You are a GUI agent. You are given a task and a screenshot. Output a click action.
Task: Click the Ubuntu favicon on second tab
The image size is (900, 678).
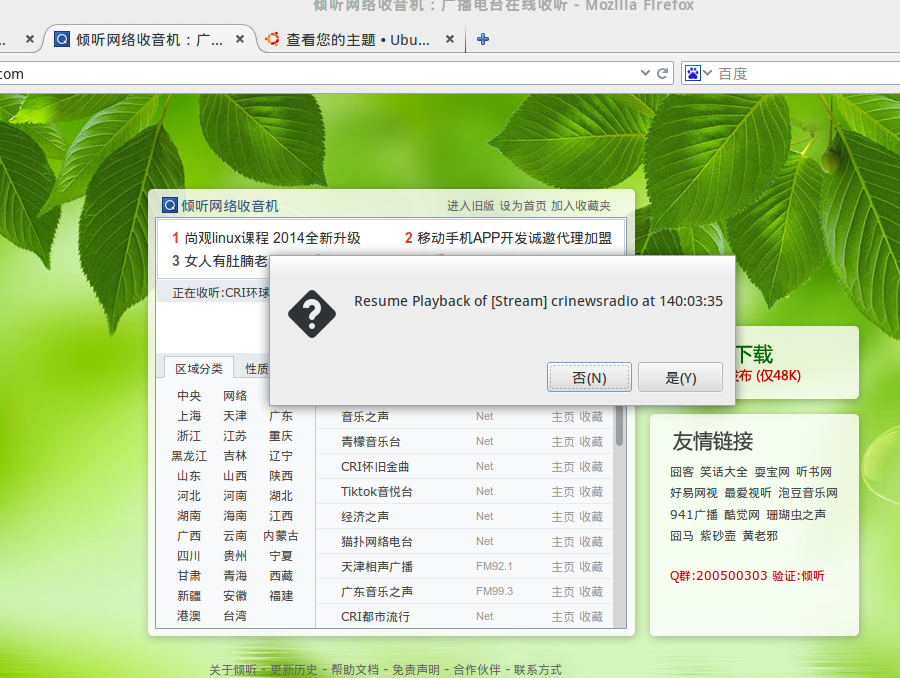point(272,38)
